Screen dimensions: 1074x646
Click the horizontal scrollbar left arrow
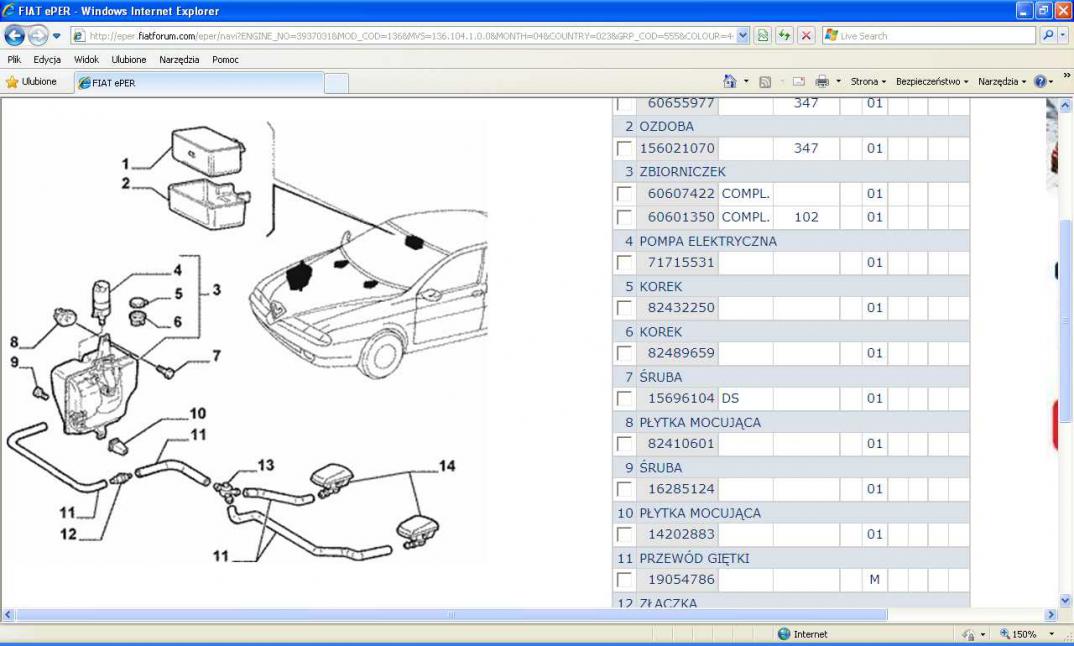coord(8,614)
